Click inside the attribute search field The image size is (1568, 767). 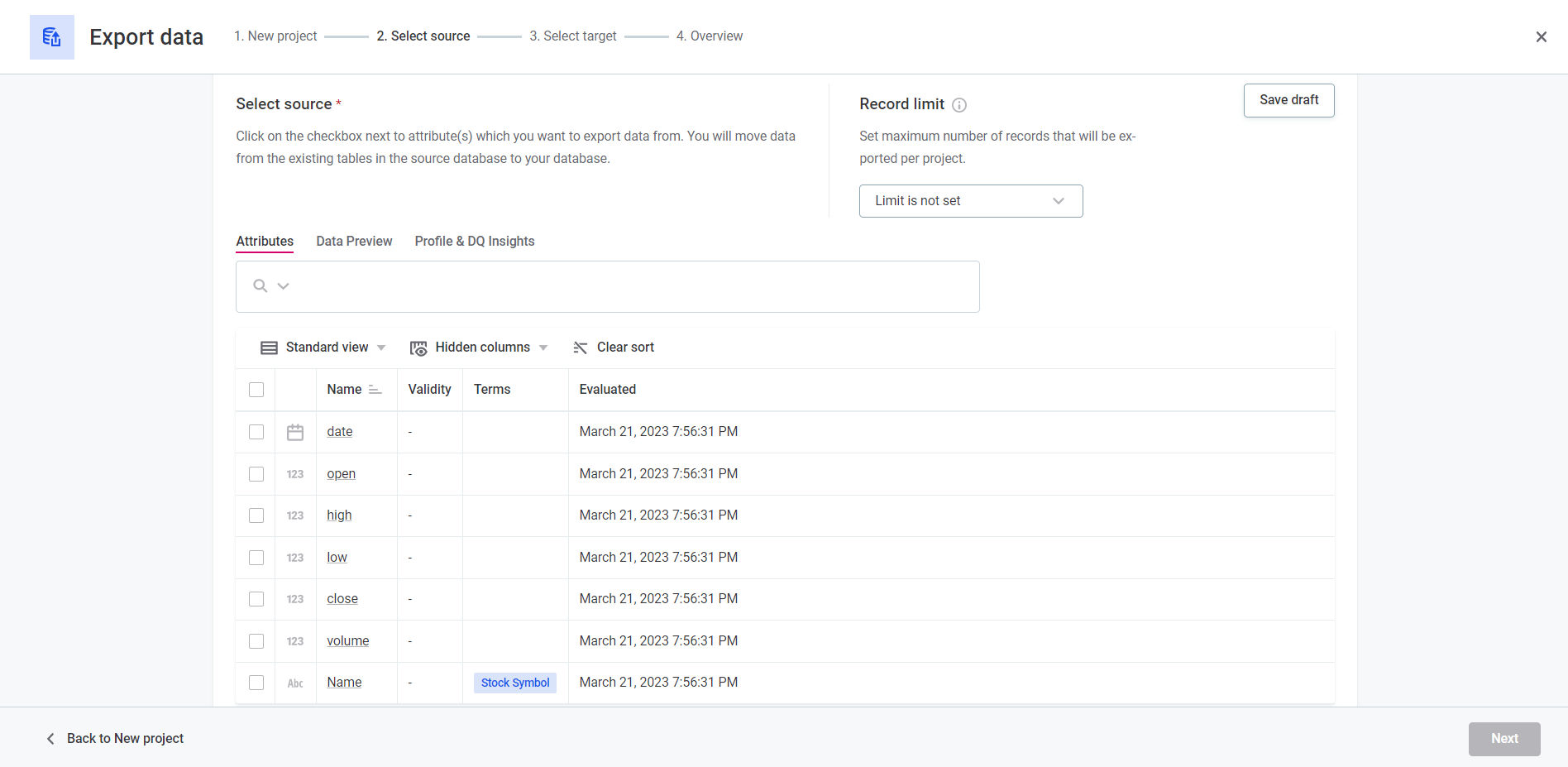click(629, 287)
